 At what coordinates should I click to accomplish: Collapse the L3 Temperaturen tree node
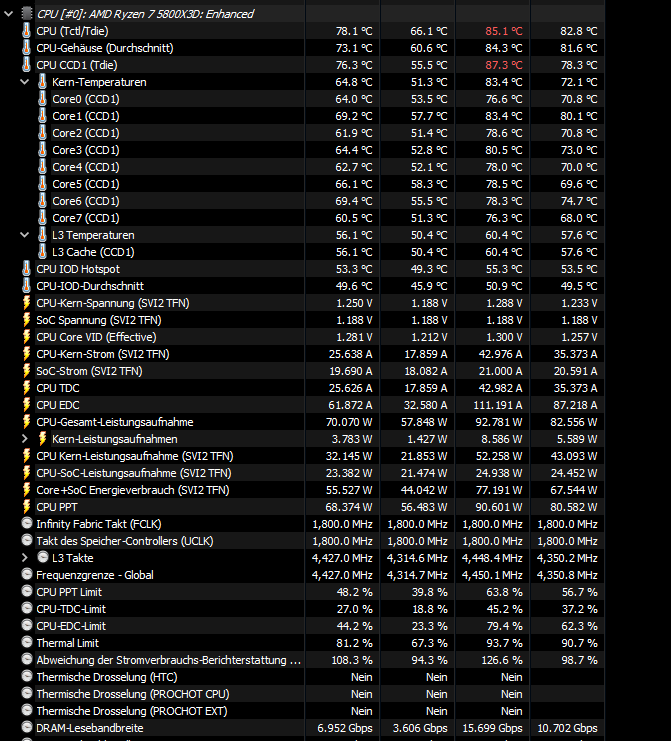25,235
